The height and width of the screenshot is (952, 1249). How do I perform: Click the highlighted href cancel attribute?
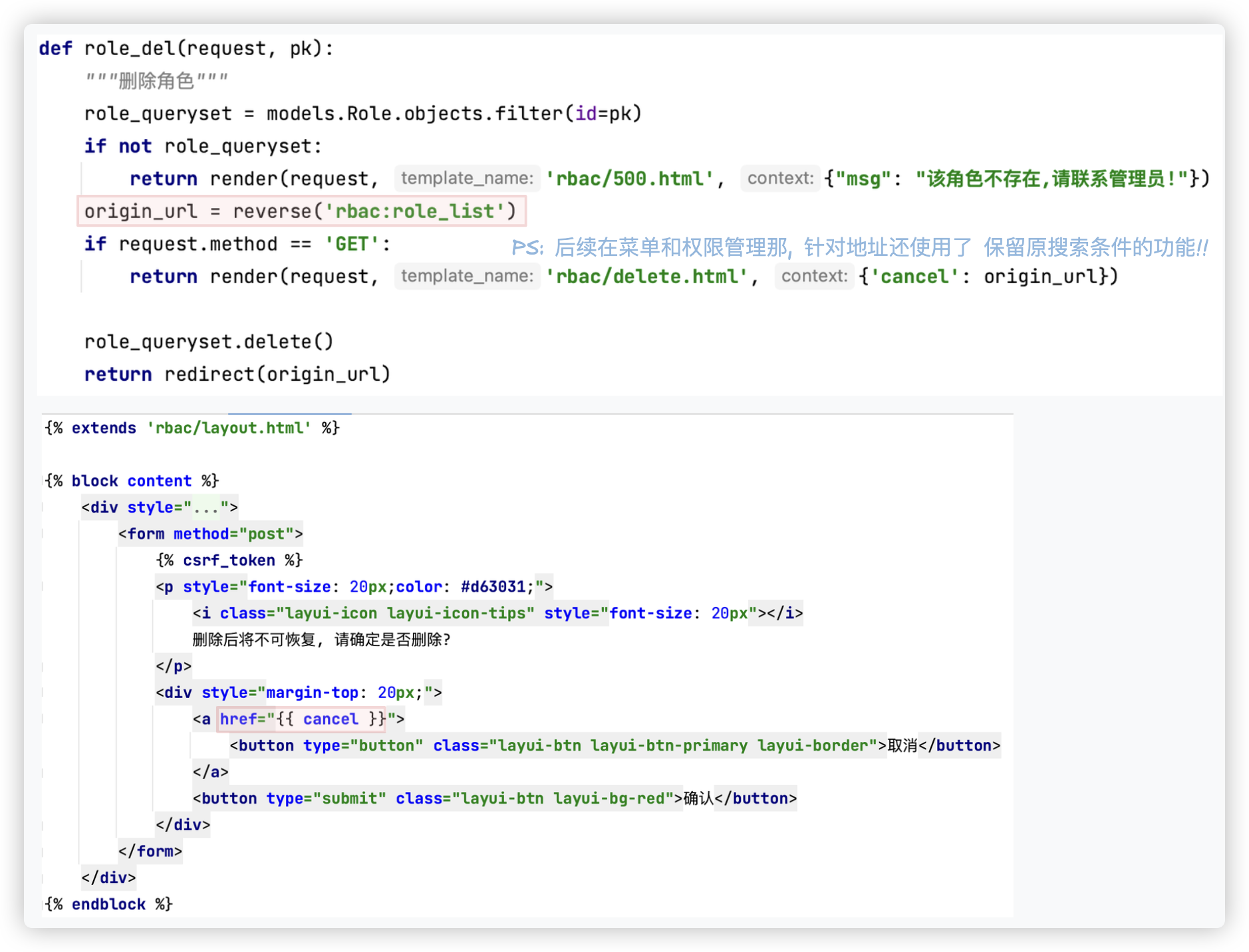coord(302,719)
